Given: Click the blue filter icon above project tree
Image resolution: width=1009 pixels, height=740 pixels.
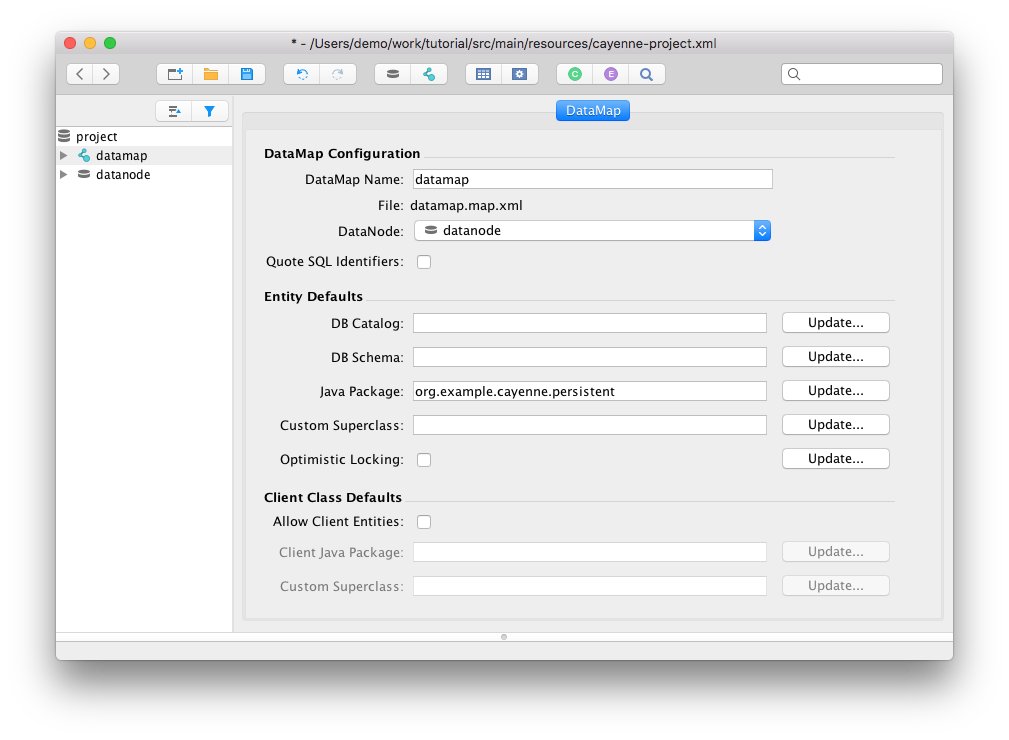Looking at the screenshot, I should point(210,112).
